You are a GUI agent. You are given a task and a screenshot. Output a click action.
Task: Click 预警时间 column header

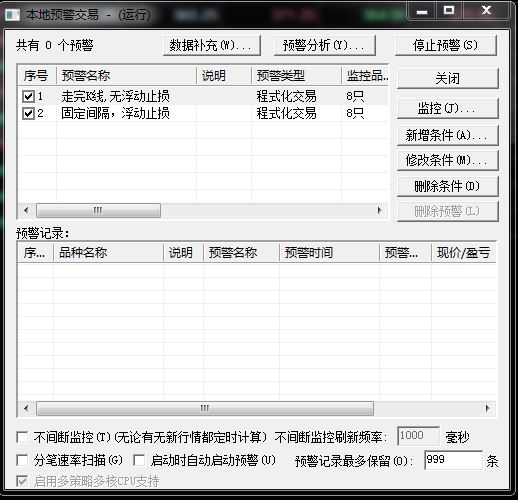coord(329,253)
